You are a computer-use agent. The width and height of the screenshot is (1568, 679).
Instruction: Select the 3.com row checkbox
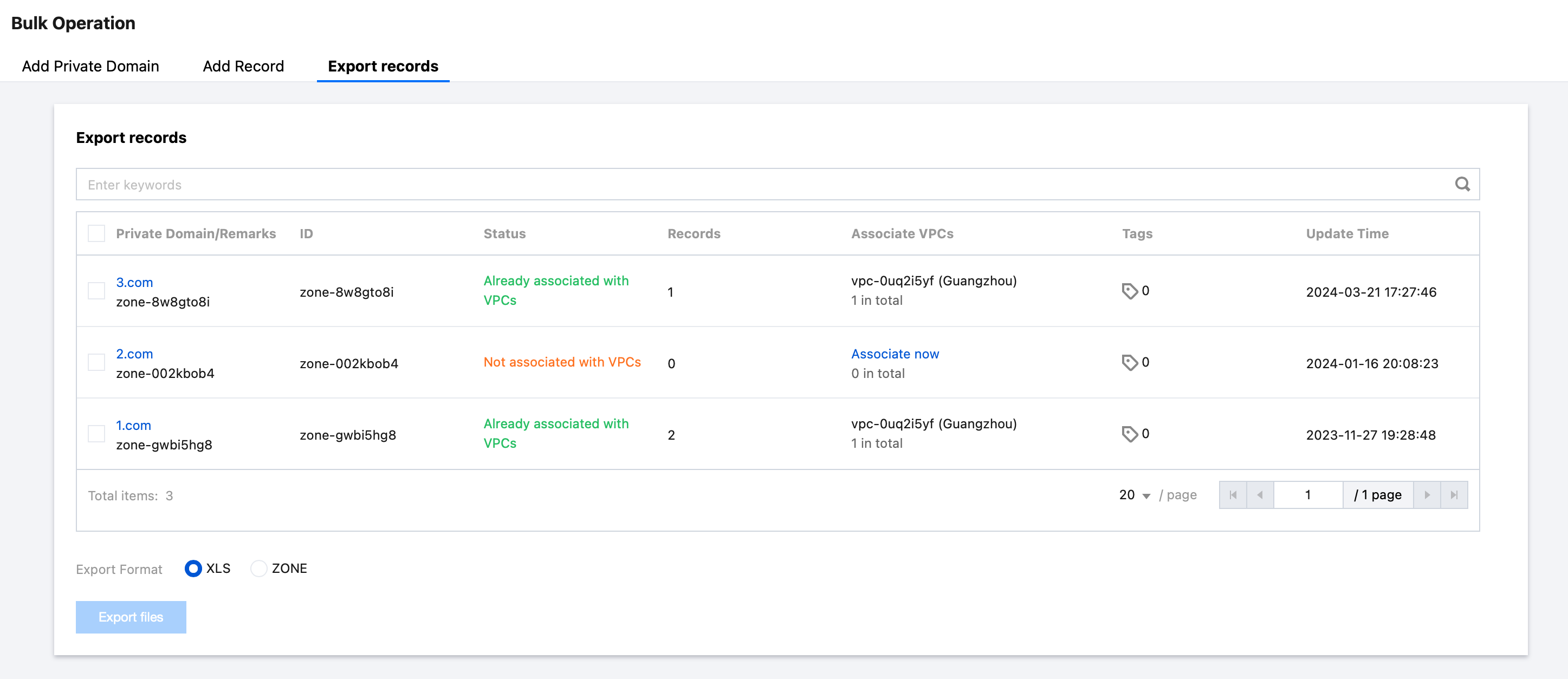click(96, 291)
